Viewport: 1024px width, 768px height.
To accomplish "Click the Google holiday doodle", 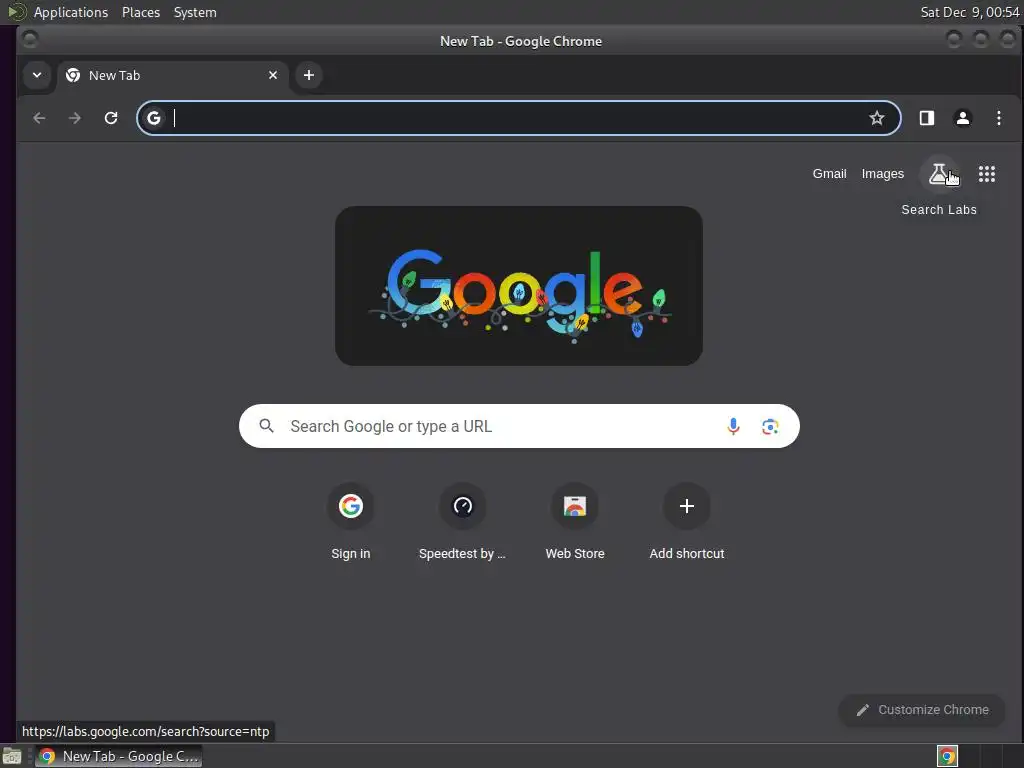I will click(x=519, y=286).
